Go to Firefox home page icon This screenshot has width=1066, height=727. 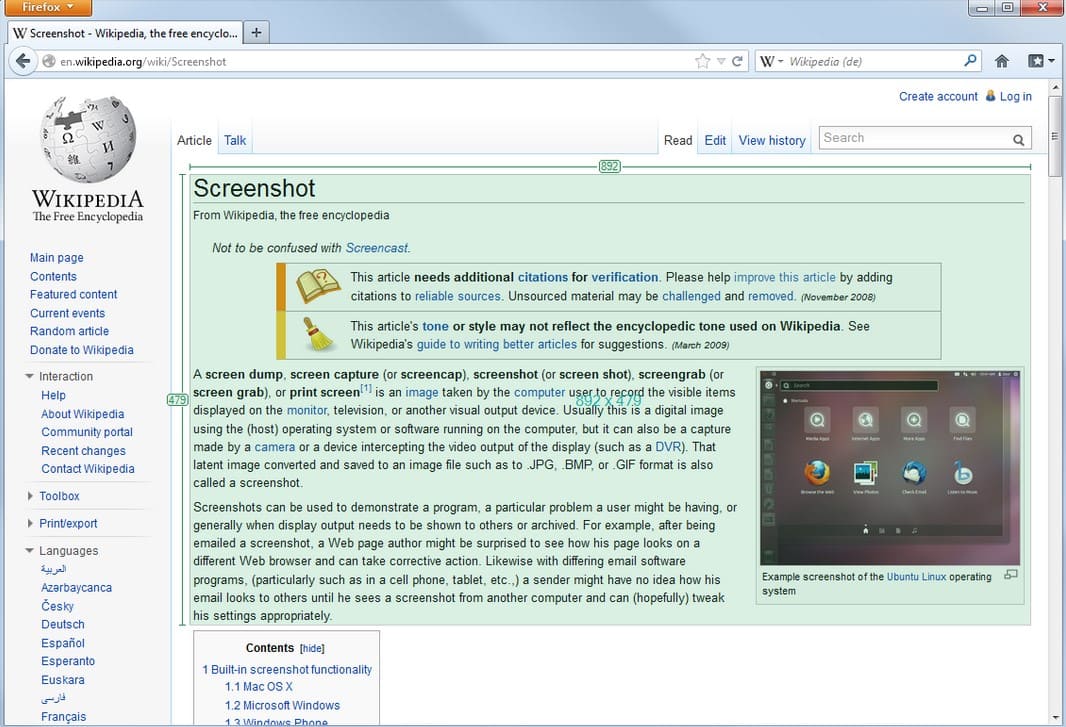(1001, 61)
